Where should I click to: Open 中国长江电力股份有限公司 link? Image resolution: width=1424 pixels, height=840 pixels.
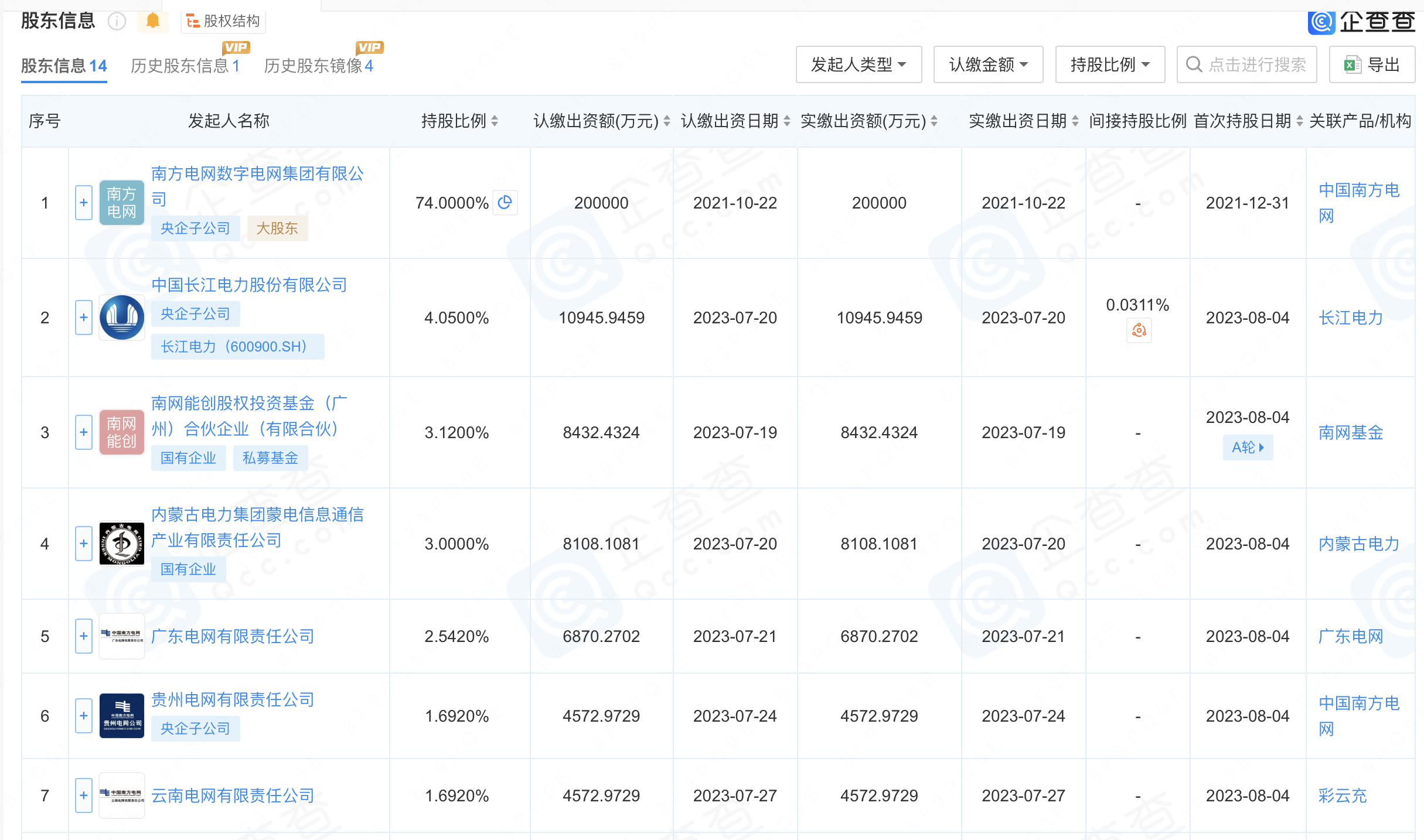point(249,285)
